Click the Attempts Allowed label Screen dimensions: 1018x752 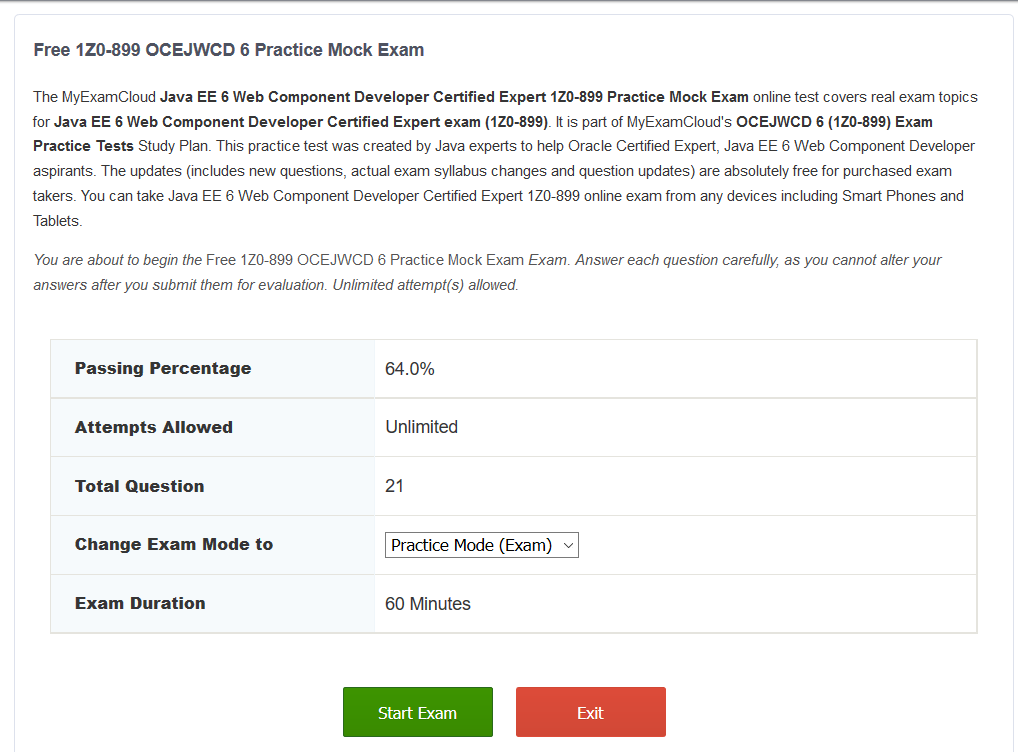click(153, 427)
